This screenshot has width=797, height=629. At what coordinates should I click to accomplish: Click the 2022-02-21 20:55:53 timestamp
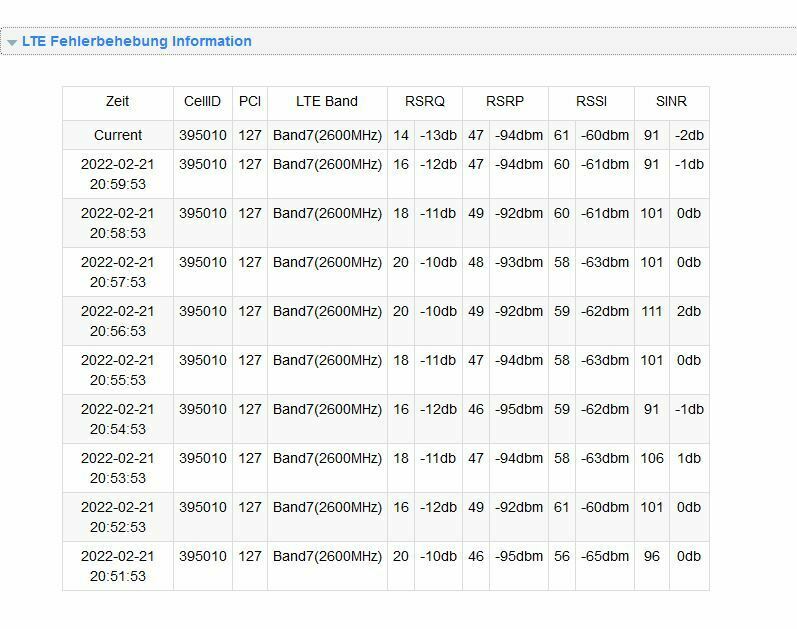[117, 370]
